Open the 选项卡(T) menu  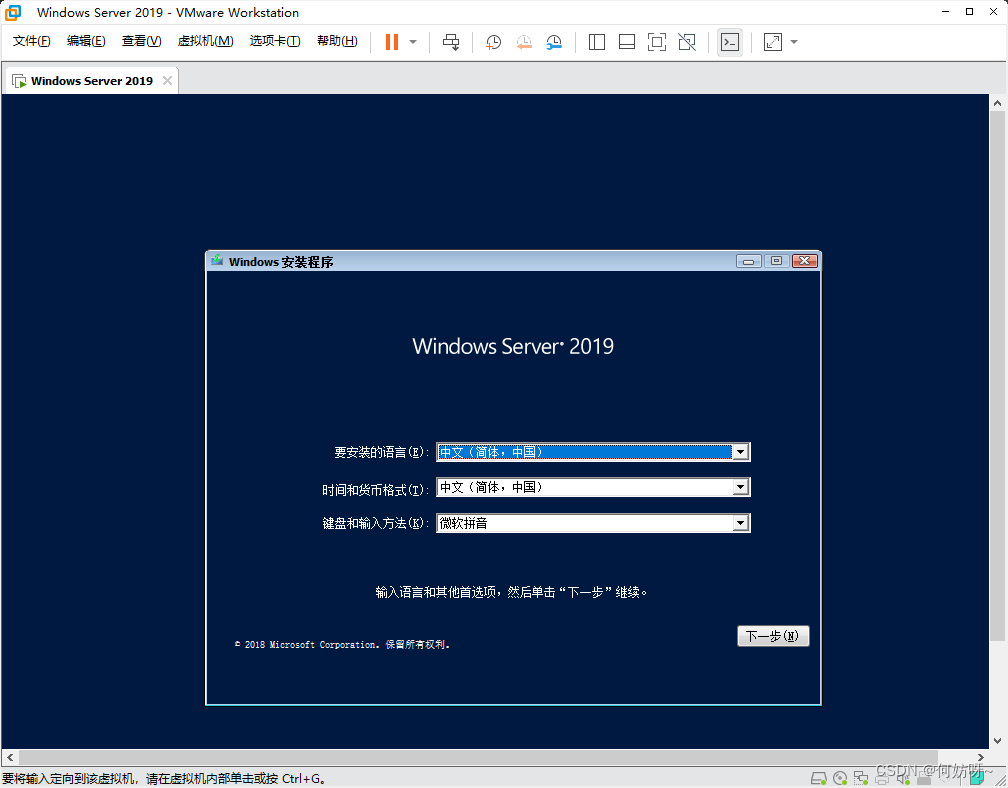pyautogui.click(x=274, y=41)
